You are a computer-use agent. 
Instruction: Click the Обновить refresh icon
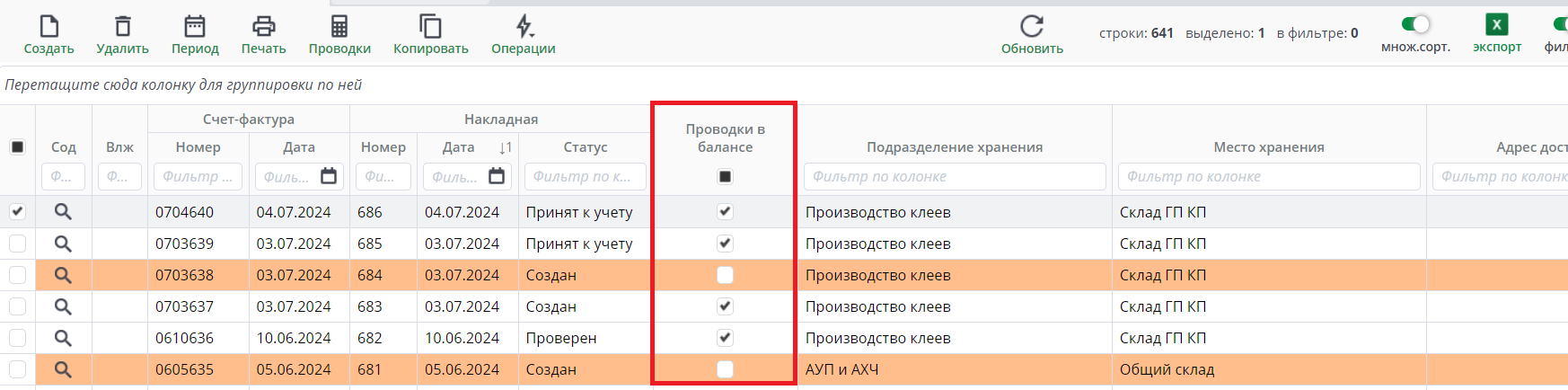point(1032,26)
